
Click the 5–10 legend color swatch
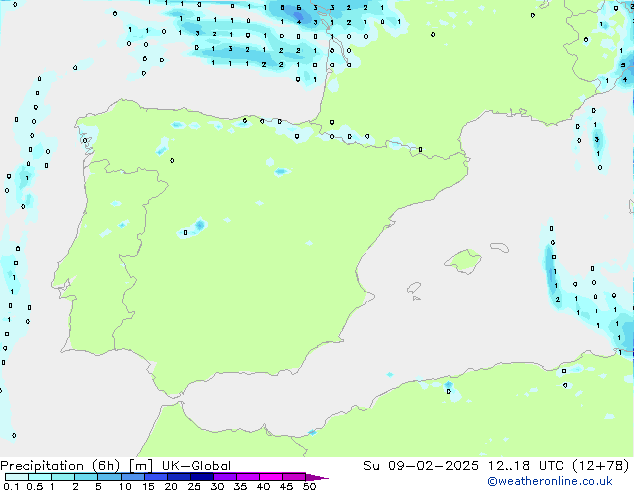pos(109,477)
